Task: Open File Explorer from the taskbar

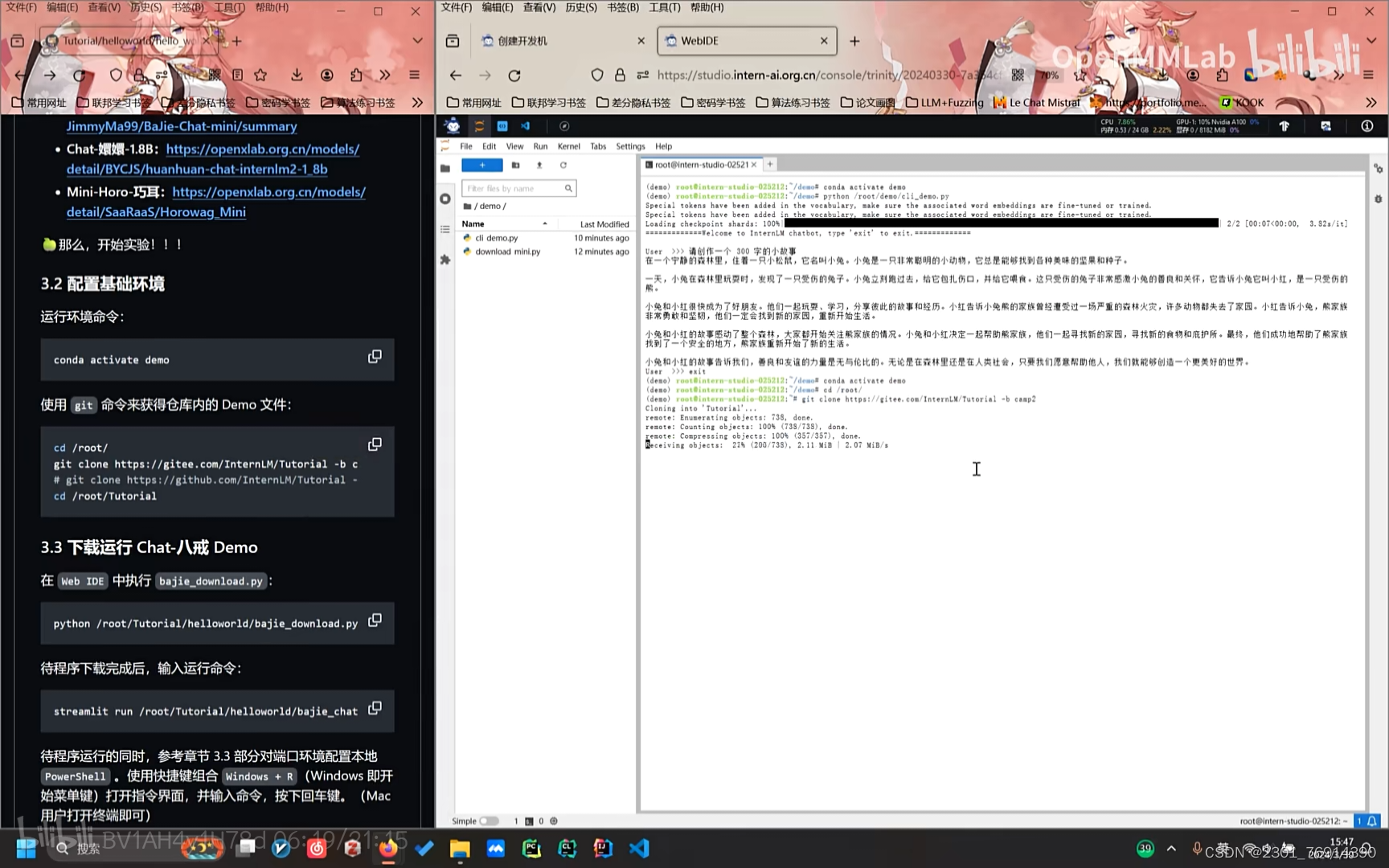Action: coord(460,848)
